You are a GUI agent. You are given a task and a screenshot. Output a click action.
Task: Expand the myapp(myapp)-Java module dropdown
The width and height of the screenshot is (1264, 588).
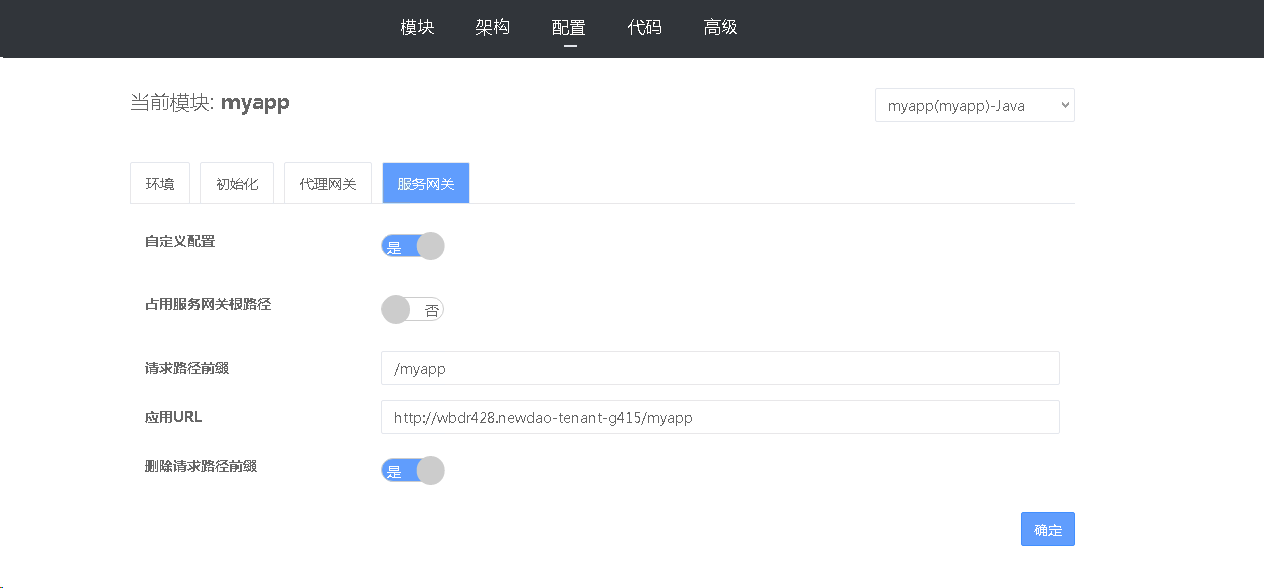coord(974,105)
